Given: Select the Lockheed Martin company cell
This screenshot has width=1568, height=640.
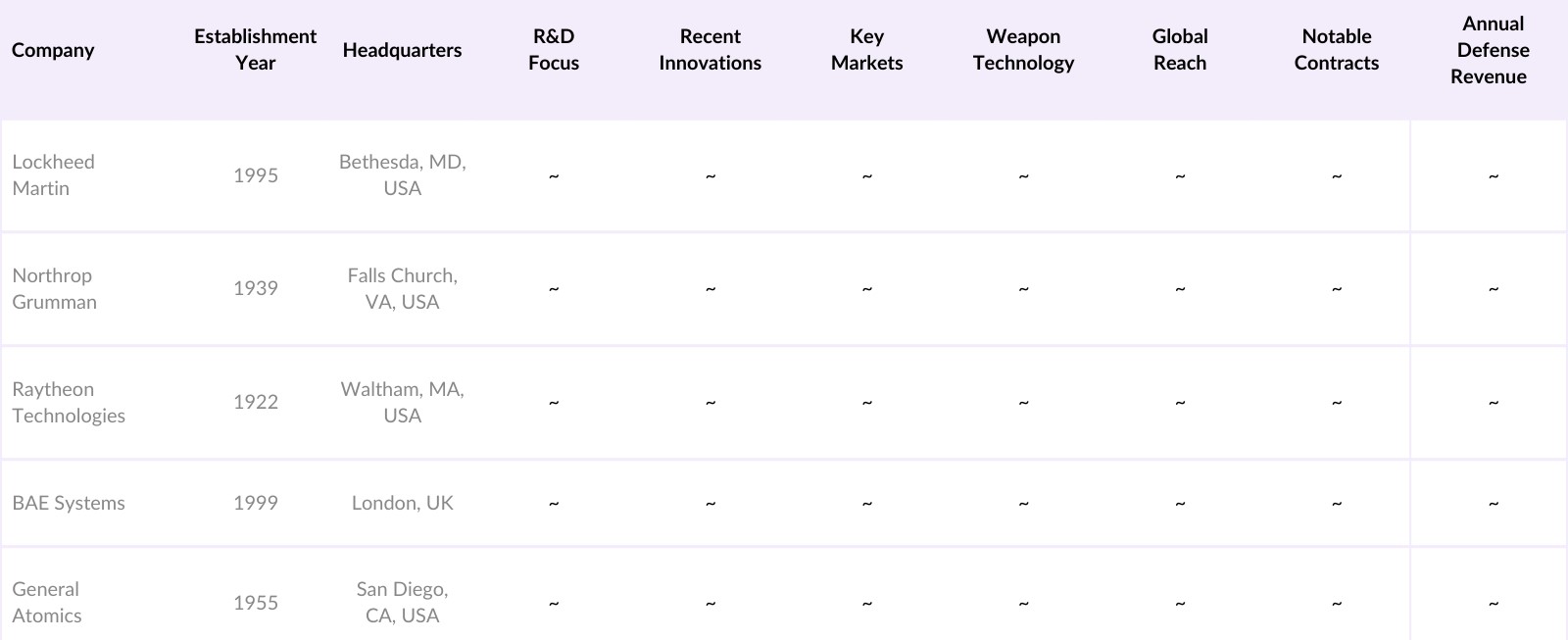Looking at the screenshot, I should pyautogui.click(x=54, y=175).
